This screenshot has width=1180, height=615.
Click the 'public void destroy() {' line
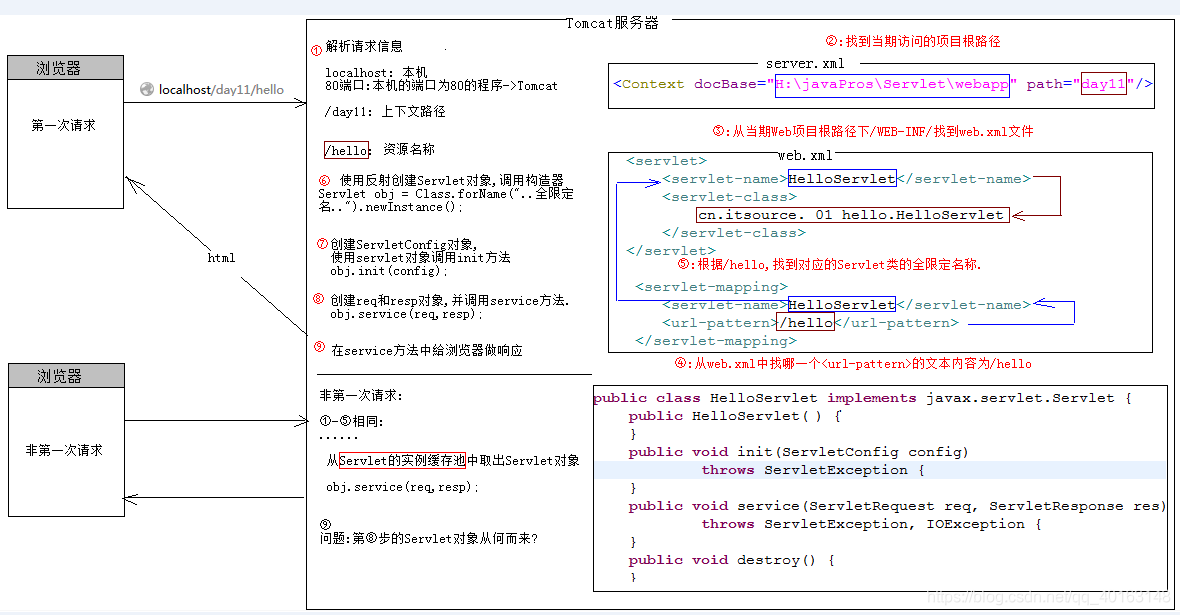(731, 560)
